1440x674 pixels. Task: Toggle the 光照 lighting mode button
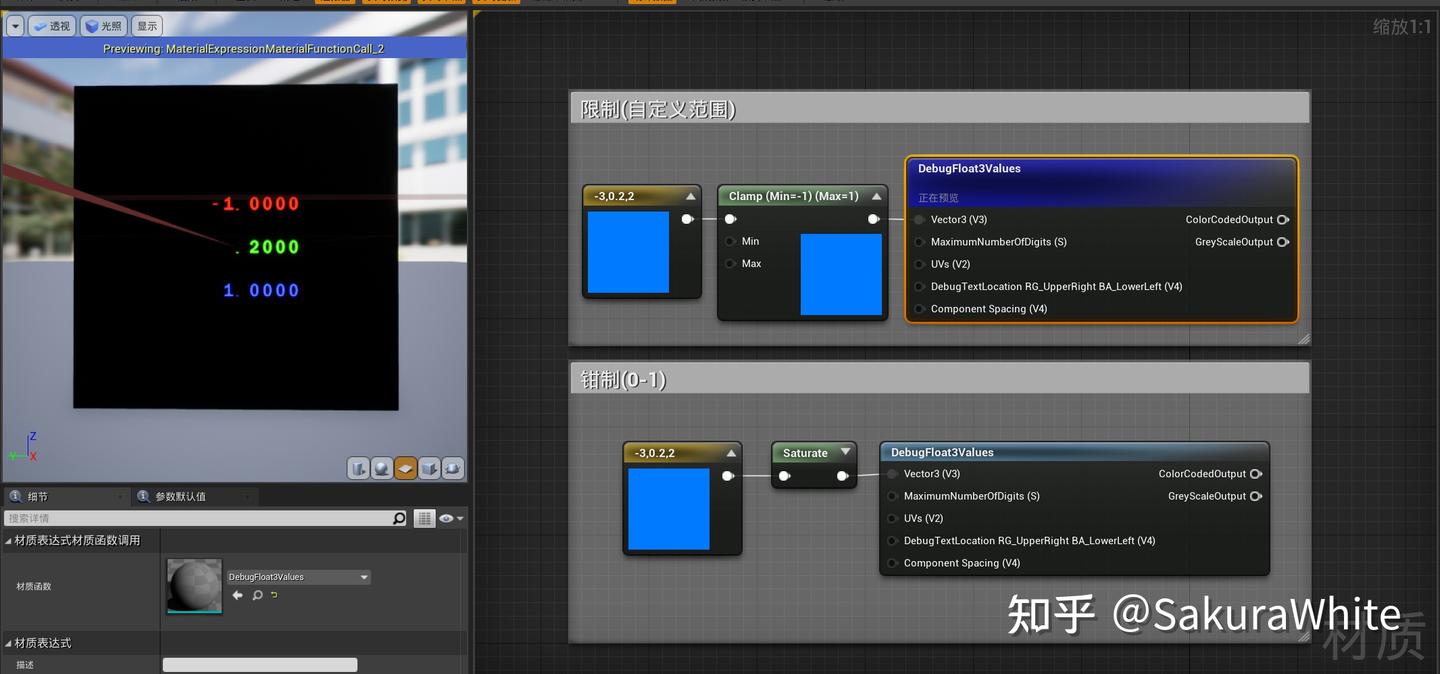(x=103, y=25)
